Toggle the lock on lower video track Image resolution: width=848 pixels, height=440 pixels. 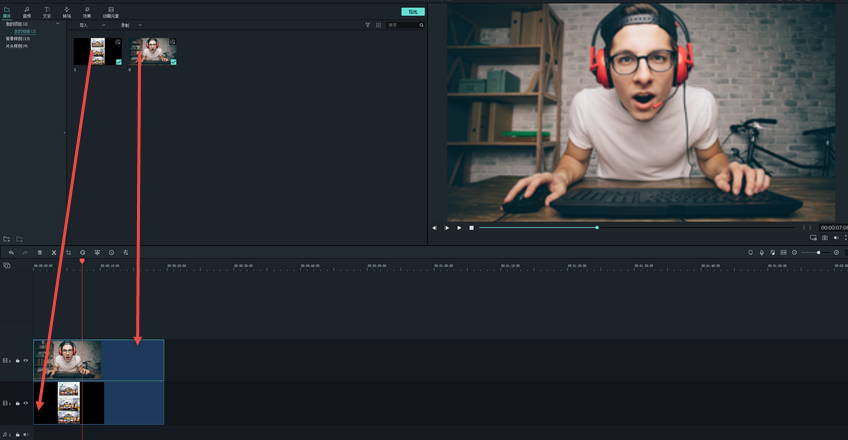[17, 403]
